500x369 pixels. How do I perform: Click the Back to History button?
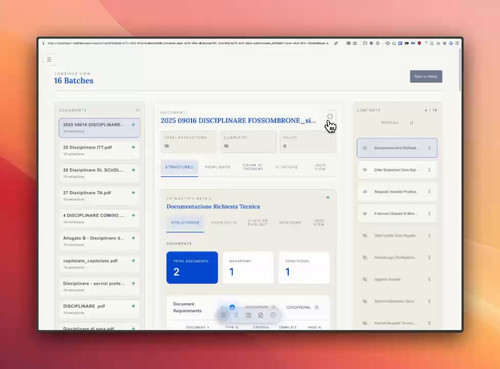(x=426, y=76)
